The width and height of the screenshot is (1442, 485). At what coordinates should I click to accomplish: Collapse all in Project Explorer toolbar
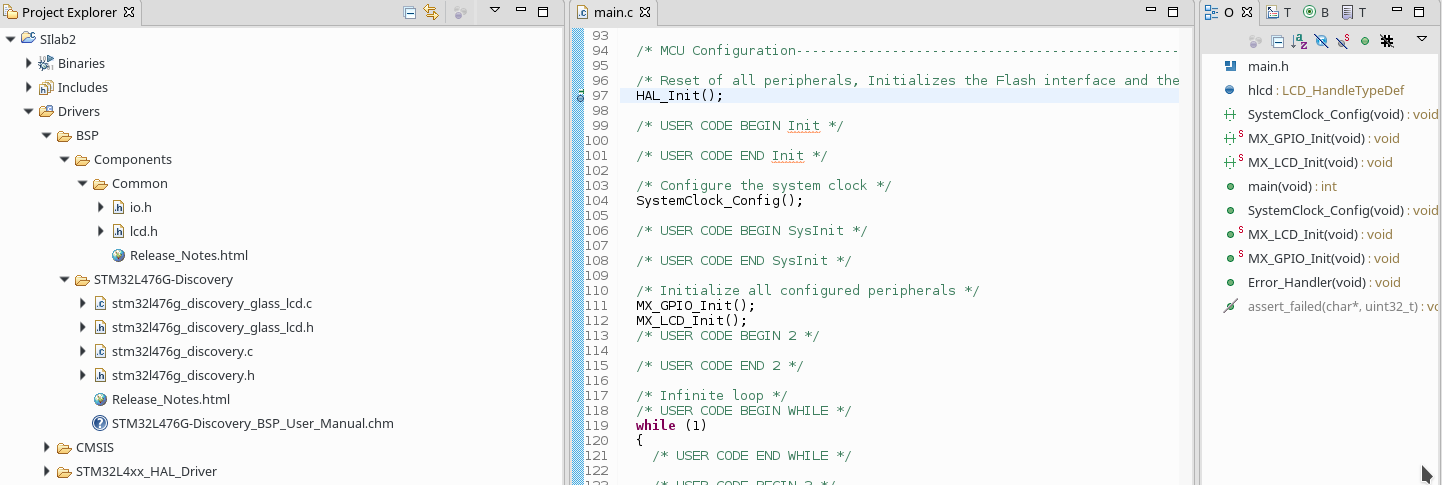(x=410, y=13)
